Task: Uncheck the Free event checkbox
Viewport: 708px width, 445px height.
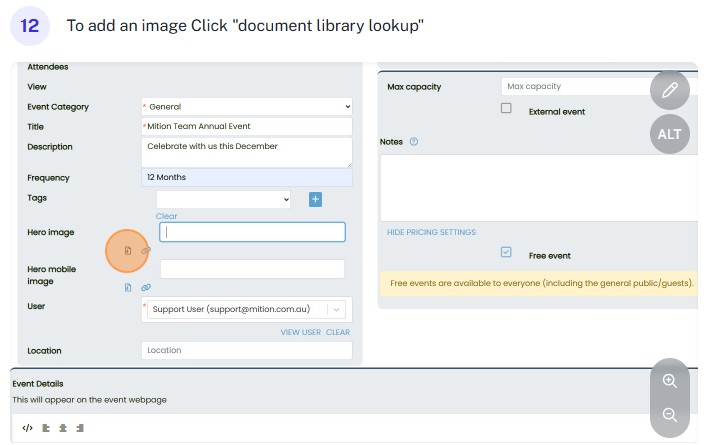Action: tap(506, 253)
